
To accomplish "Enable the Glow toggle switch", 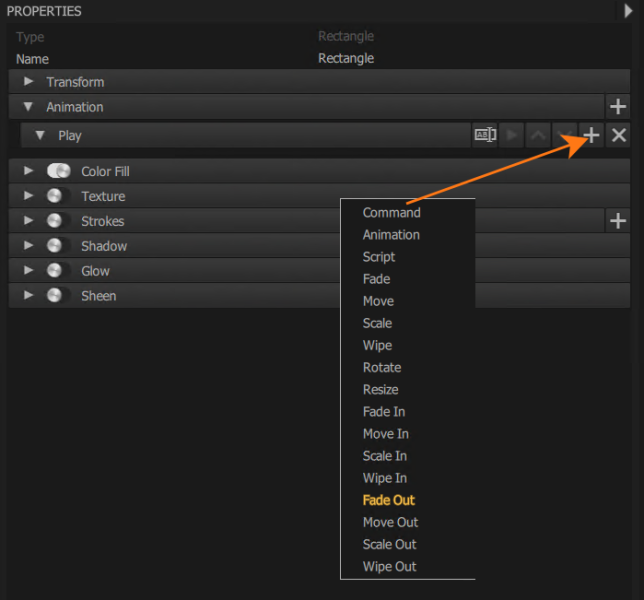I will click(x=59, y=271).
